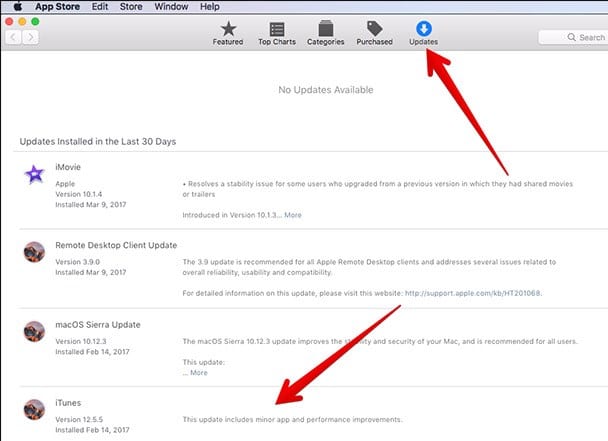Open the support.apple.com HT201068 link
The height and width of the screenshot is (441, 608).
pyautogui.click(x=473, y=293)
